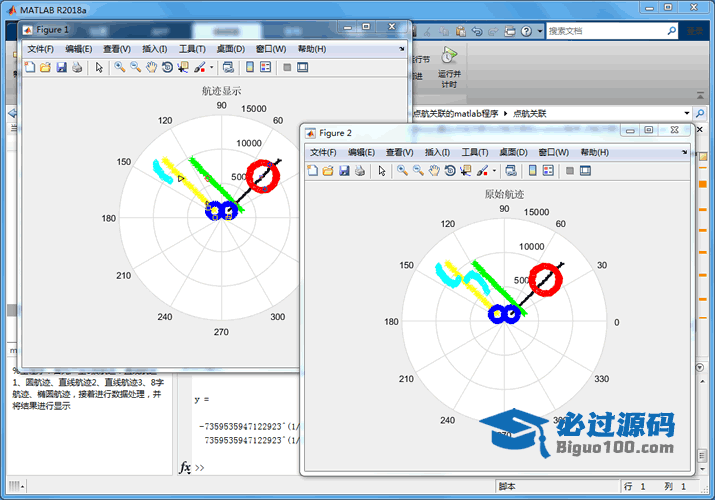Image resolution: width=715 pixels, height=500 pixels.
Task: Open 文件(F) menu in Figure 1
Action: click(40, 49)
